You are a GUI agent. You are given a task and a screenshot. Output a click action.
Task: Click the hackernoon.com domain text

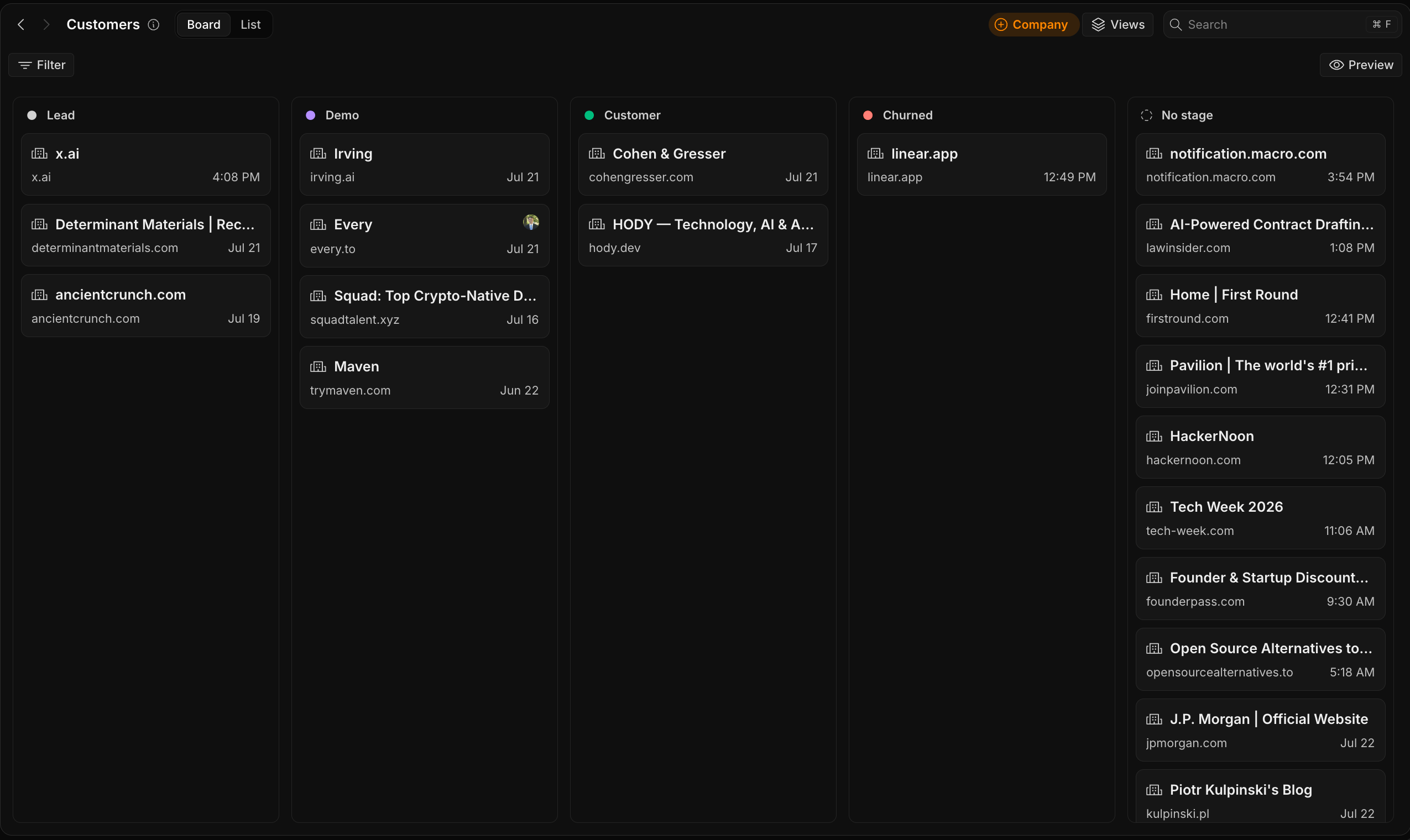(x=1193, y=460)
